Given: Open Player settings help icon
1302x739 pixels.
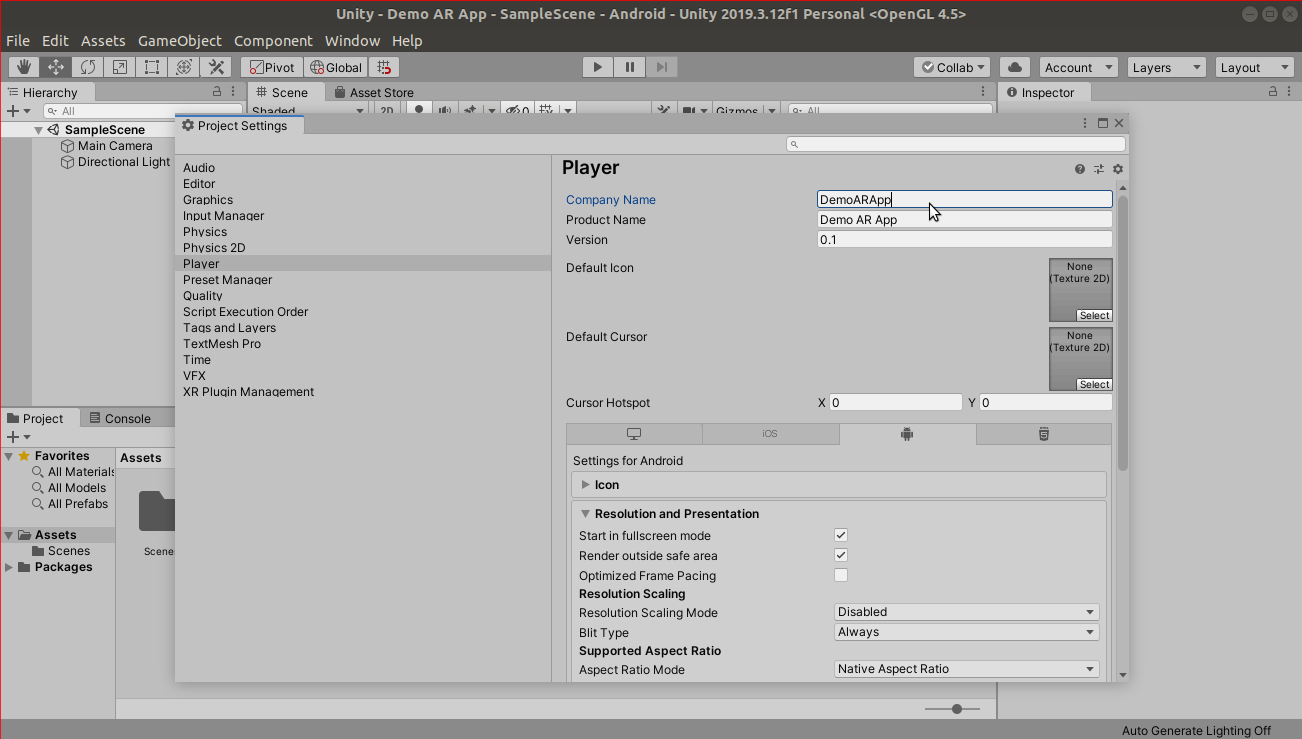Looking at the screenshot, I should 1080,169.
